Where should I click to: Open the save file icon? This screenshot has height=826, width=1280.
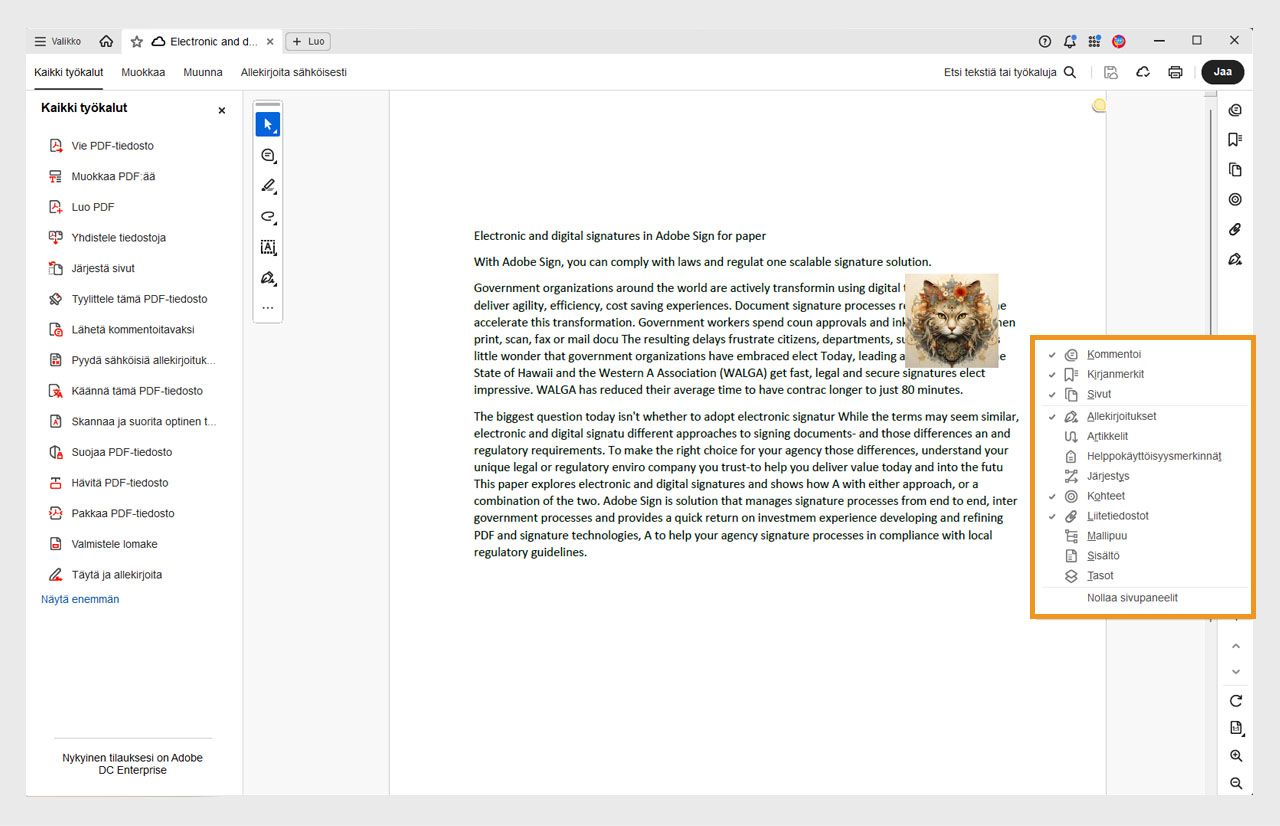coord(1110,71)
